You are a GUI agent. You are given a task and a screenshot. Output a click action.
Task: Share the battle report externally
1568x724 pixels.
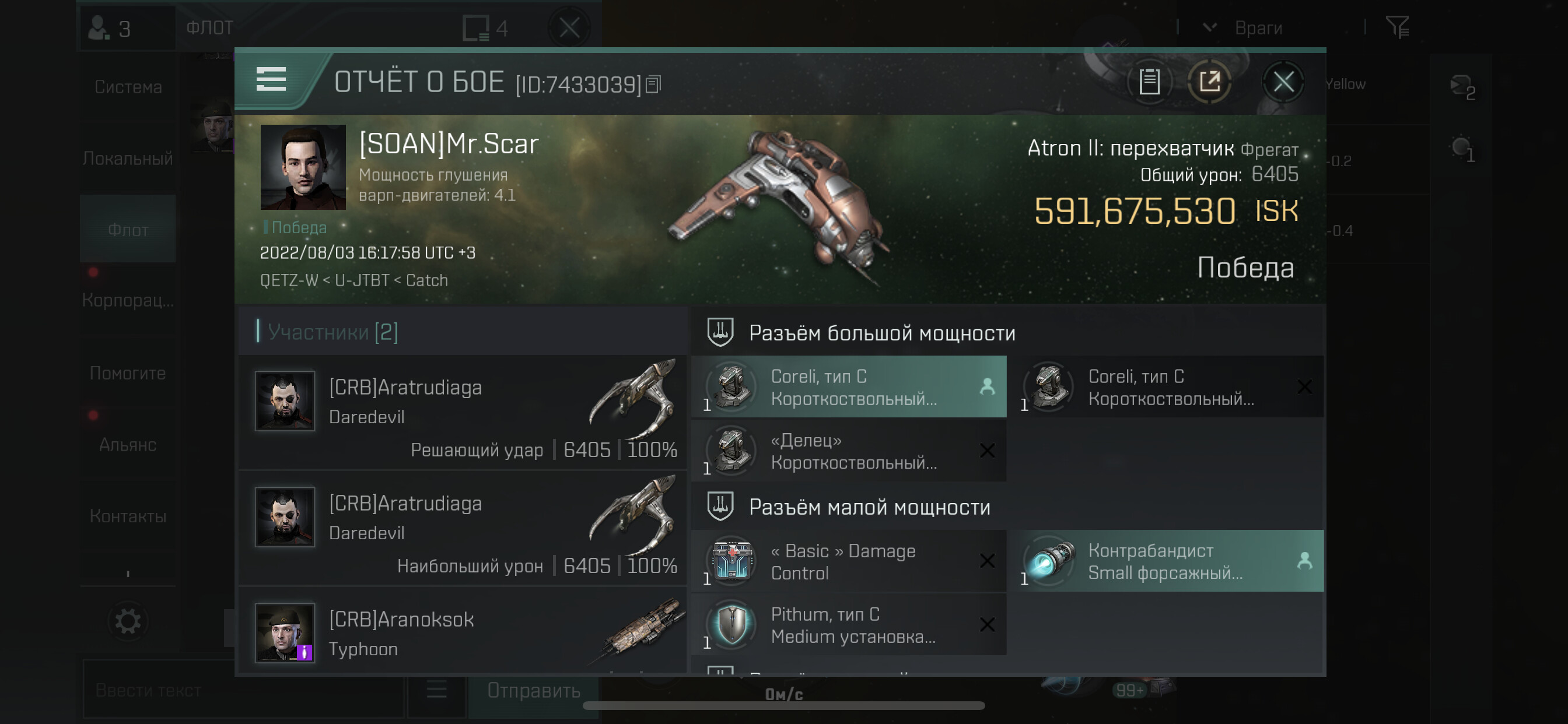pyautogui.click(x=1209, y=82)
